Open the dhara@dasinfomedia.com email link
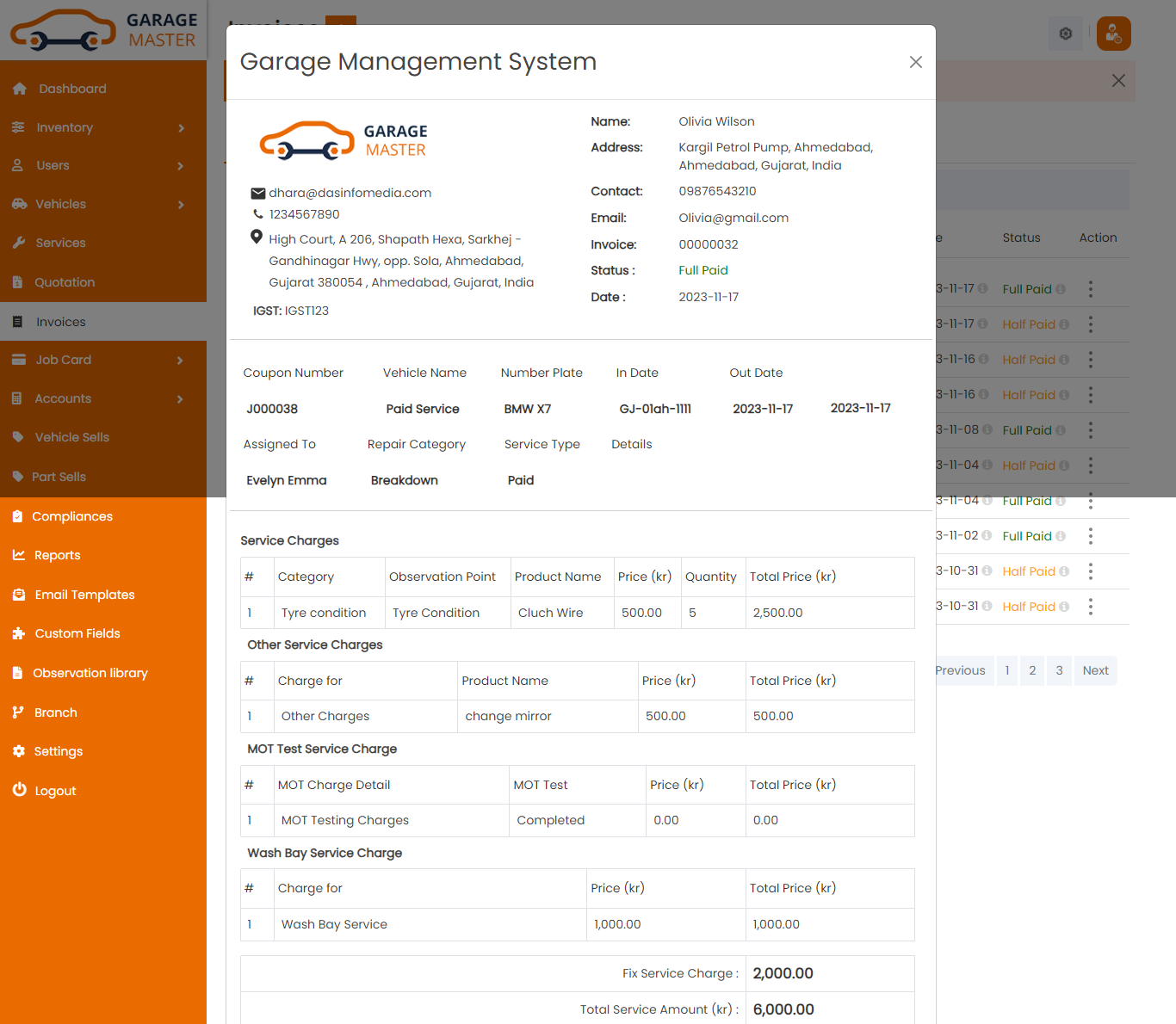The width and height of the screenshot is (1176, 1024). click(350, 193)
